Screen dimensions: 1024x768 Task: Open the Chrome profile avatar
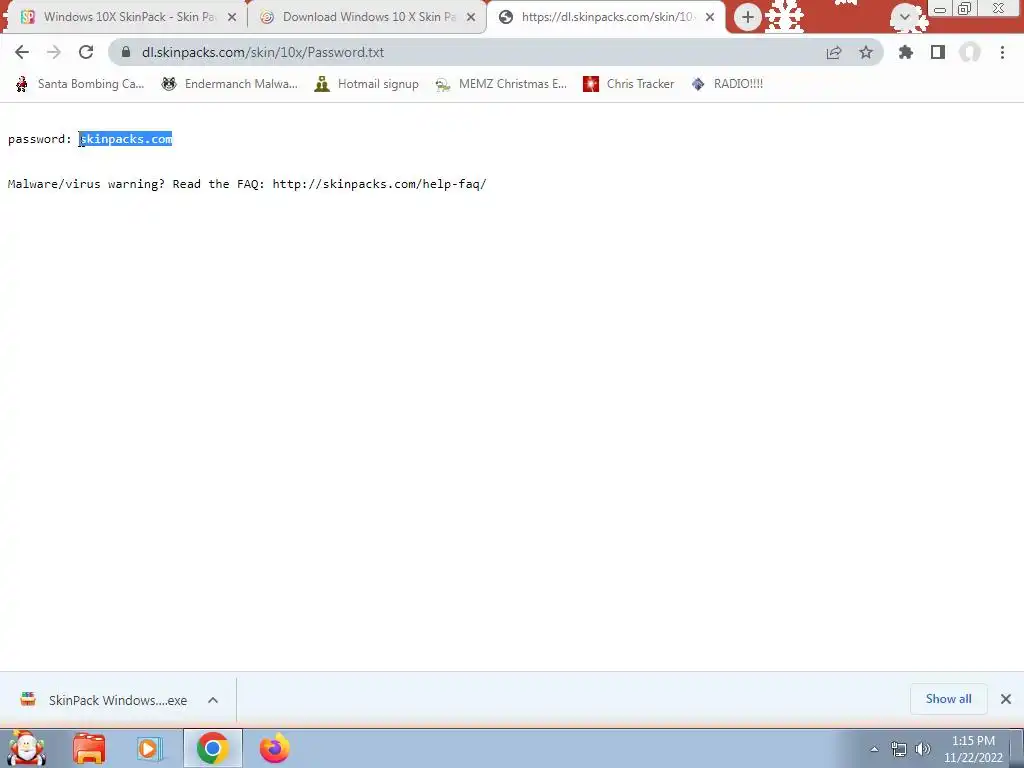970,52
